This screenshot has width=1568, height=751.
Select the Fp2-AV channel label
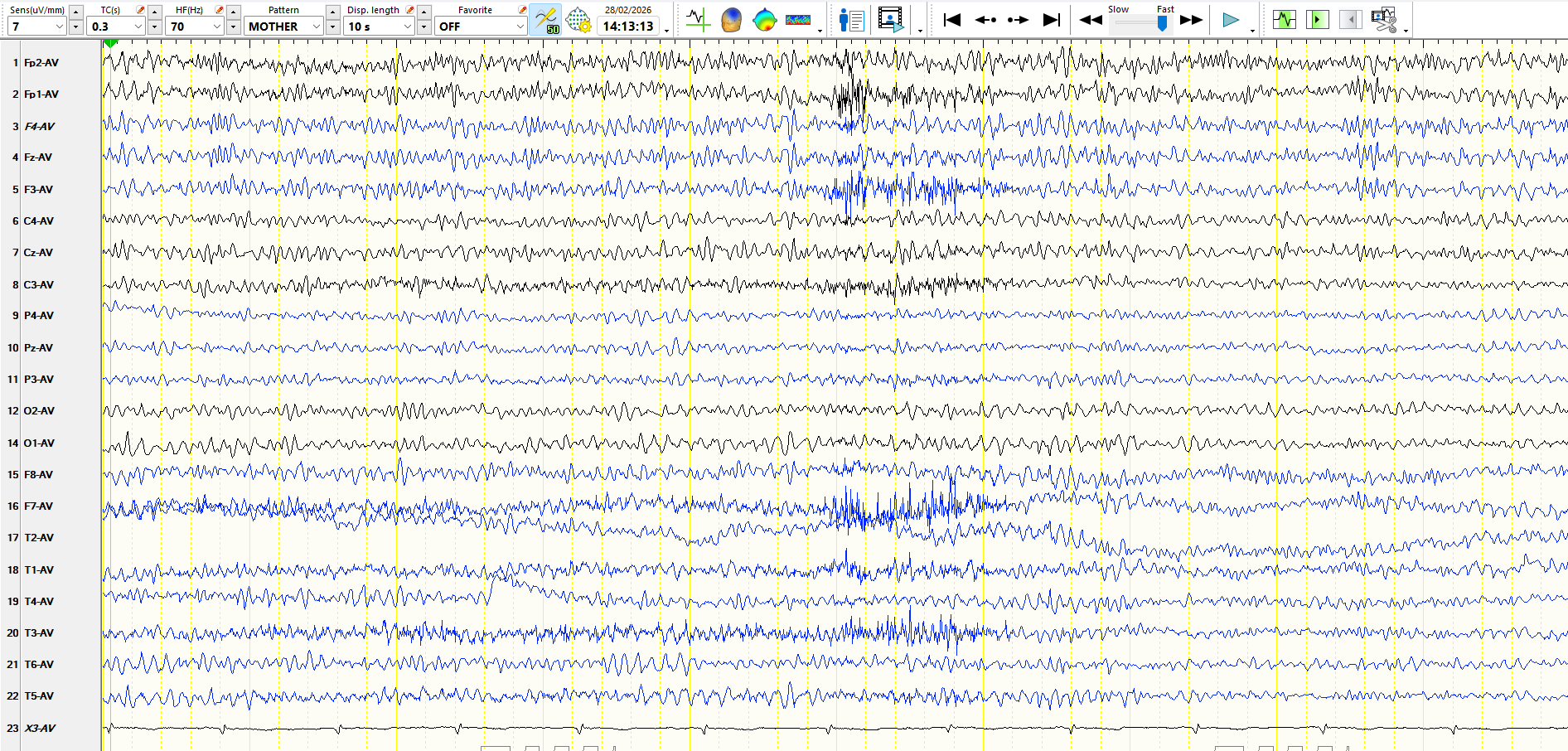click(41, 63)
